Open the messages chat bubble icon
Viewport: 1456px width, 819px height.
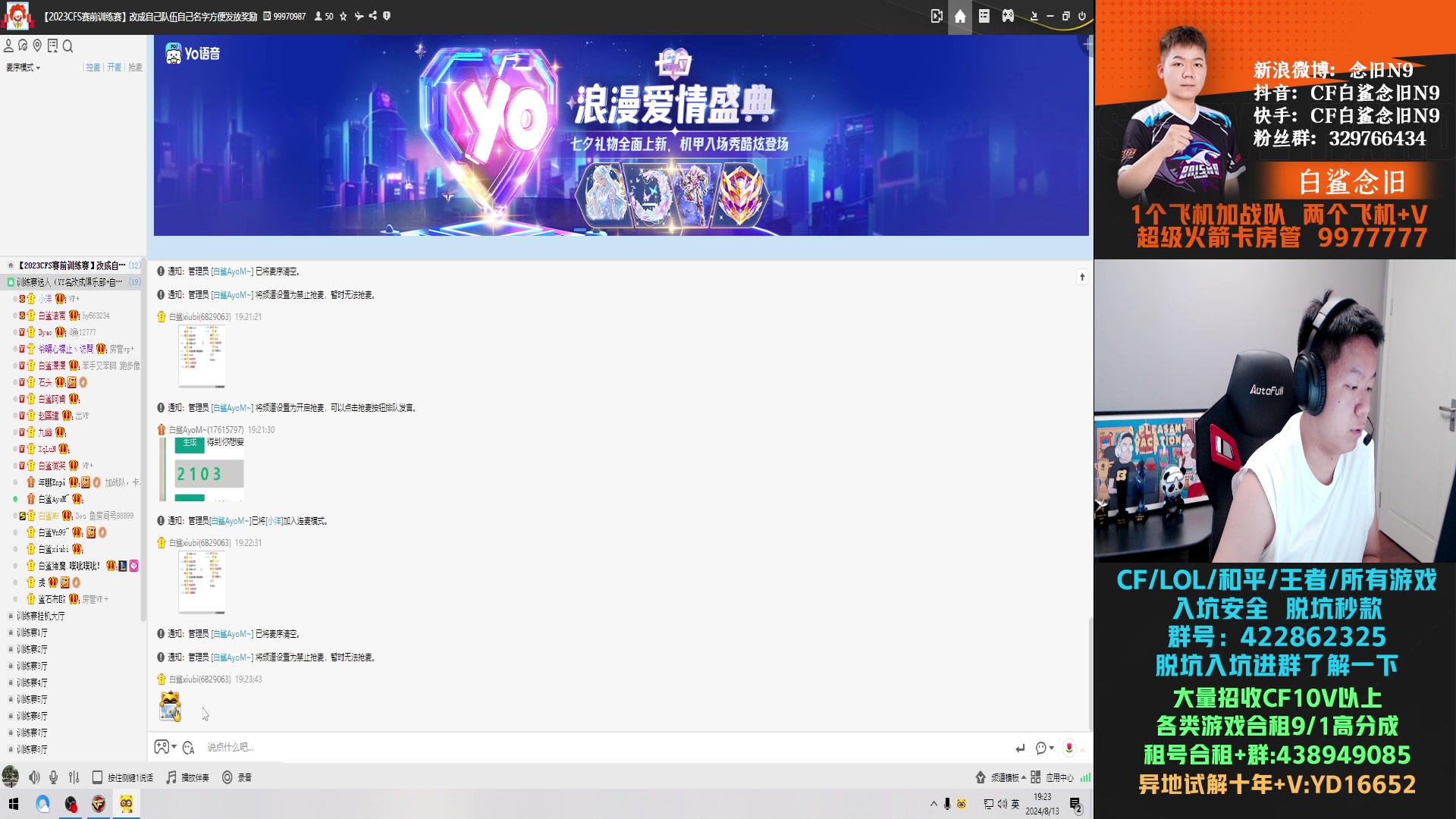click(x=22, y=45)
